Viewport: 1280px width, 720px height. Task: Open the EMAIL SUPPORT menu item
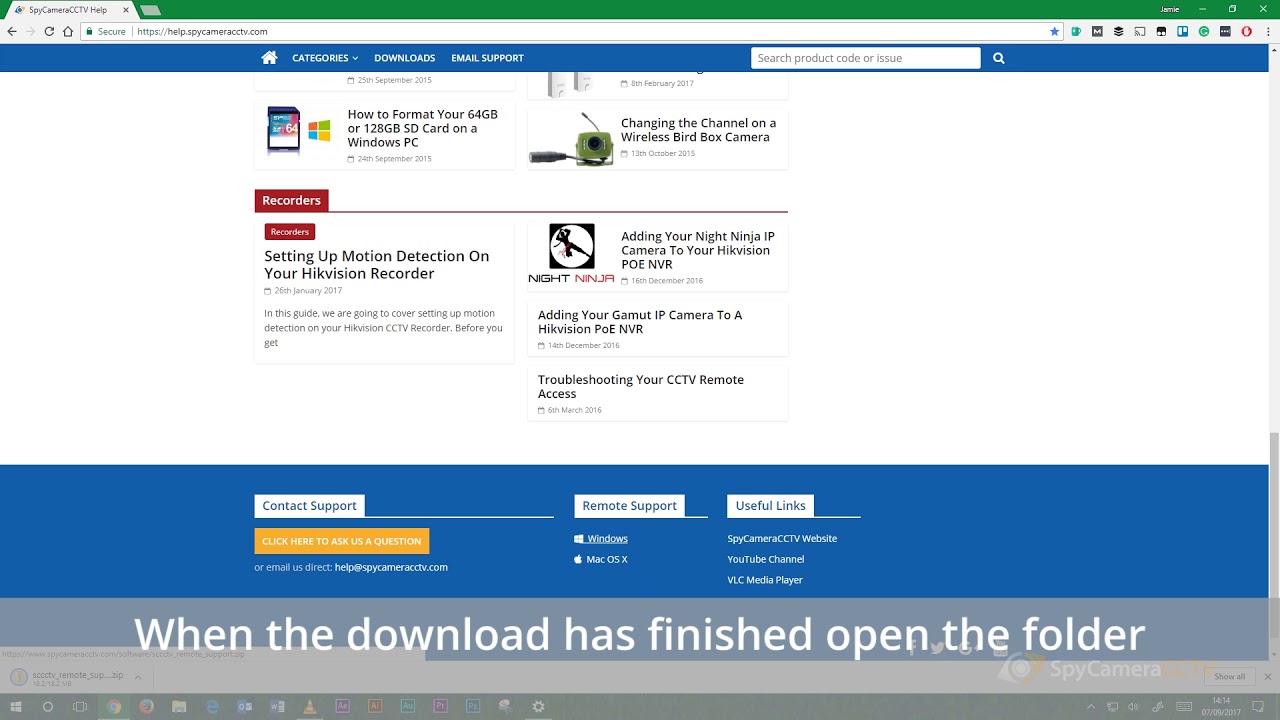click(487, 58)
